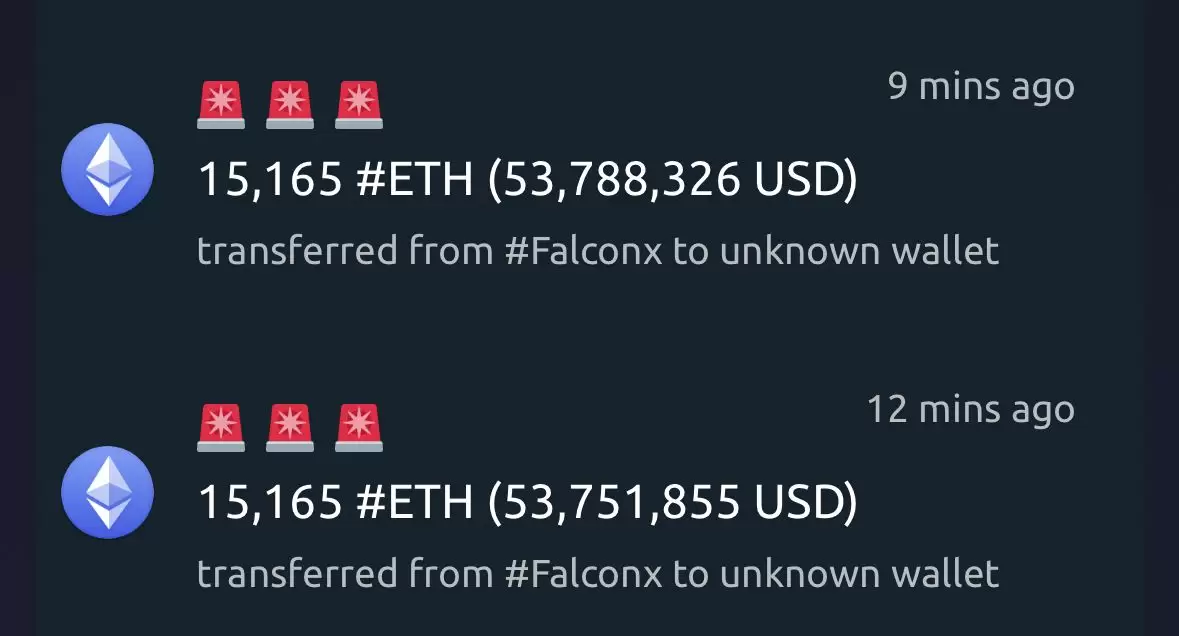Click "unknown wallet" in the 12 mins ago transfer

tap(859, 574)
